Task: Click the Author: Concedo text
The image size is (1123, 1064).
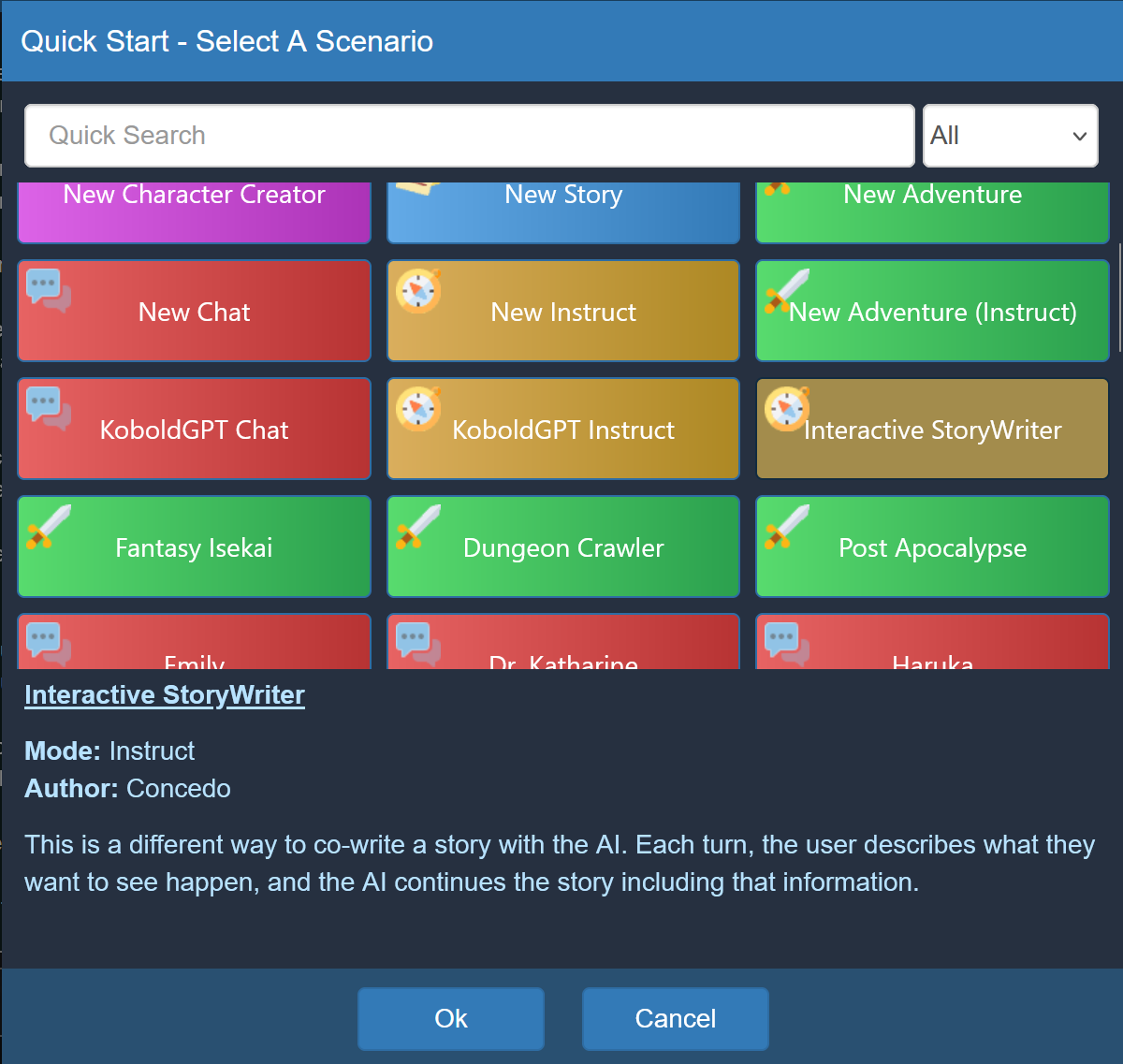Action: tap(127, 788)
